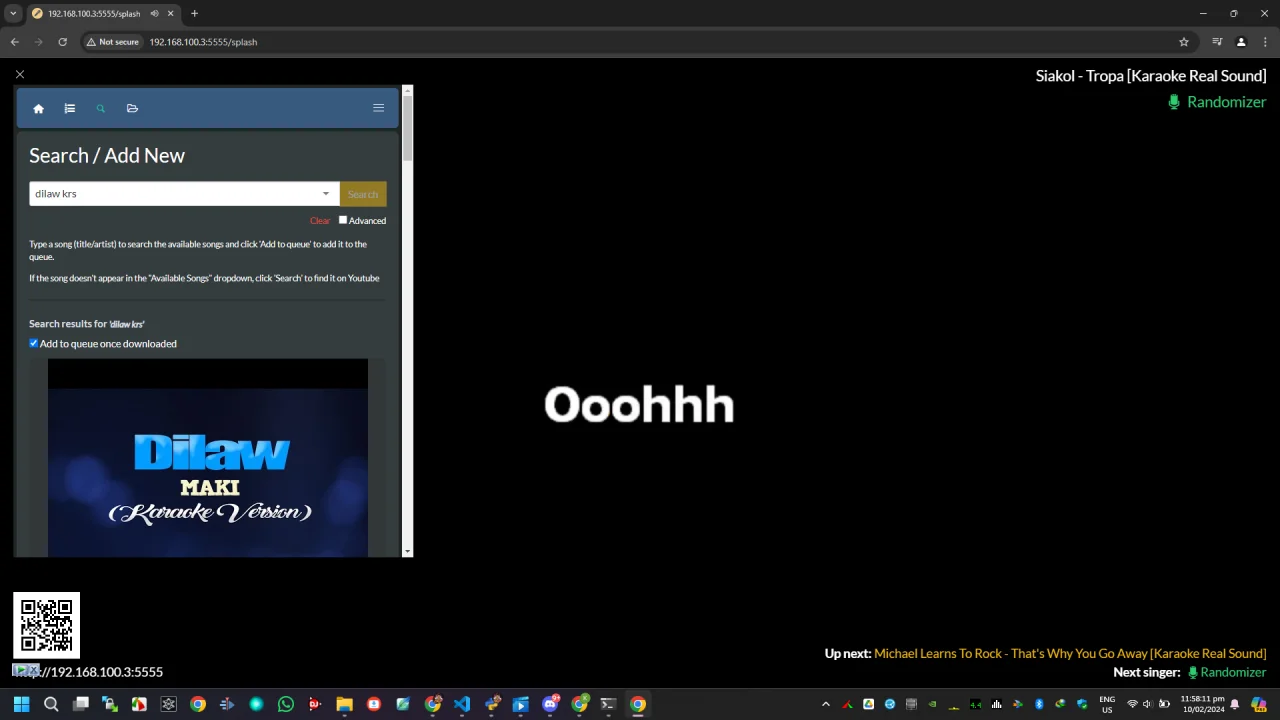This screenshot has width=1280, height=720.
Task: Toggle the Advanced checkbox
Action: point(343,220)
